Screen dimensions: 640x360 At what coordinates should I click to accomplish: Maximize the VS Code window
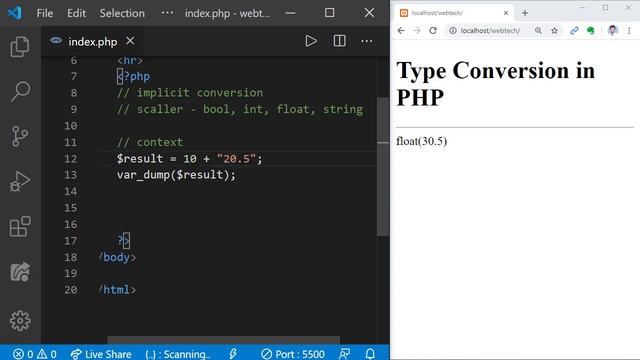click(x=330, y=13)
